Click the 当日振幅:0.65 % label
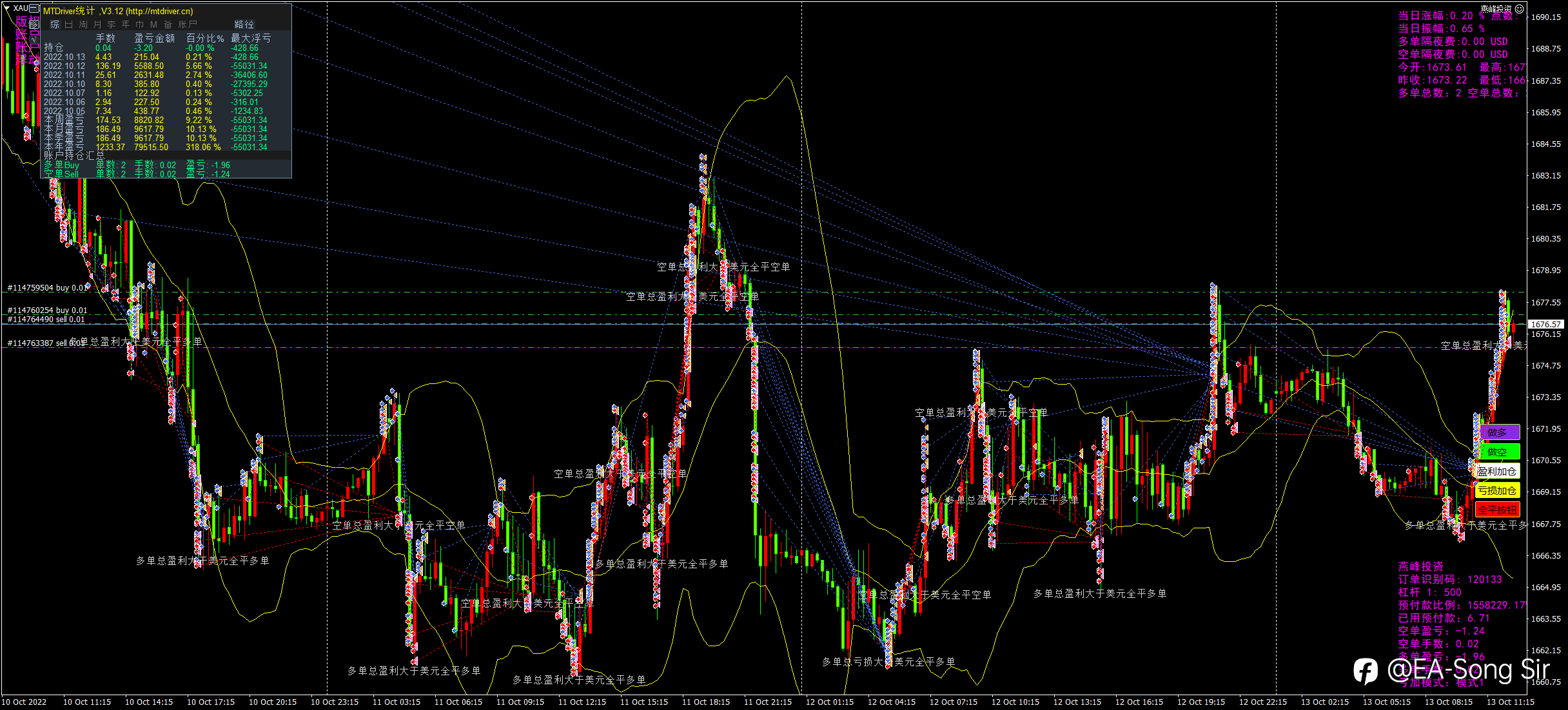The height and width of the screenshot is (710, 1568). click(x=1440, y=28)
